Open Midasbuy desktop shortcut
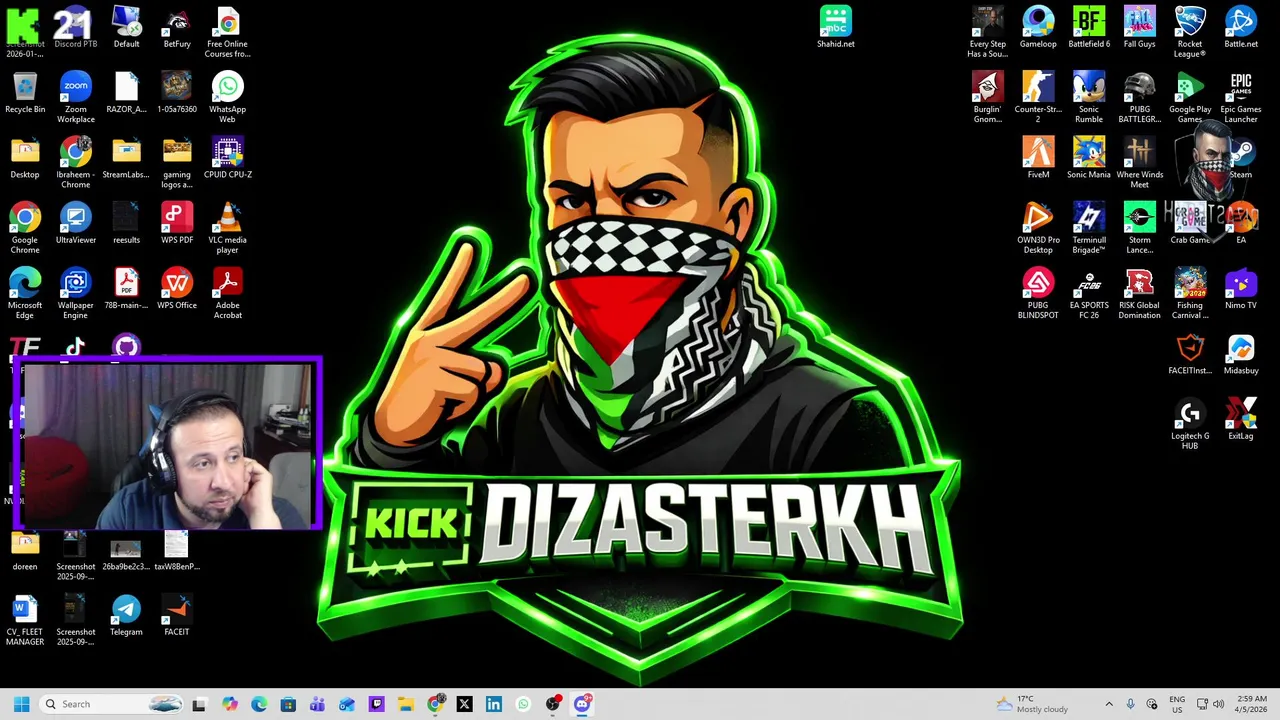 click(1241, 354)
